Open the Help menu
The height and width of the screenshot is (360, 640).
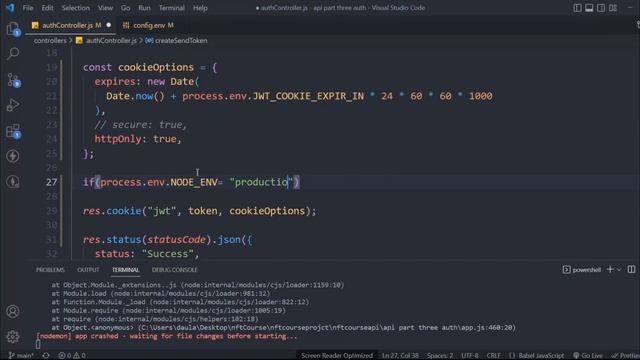pyautogui.click(x=200, y=8)
